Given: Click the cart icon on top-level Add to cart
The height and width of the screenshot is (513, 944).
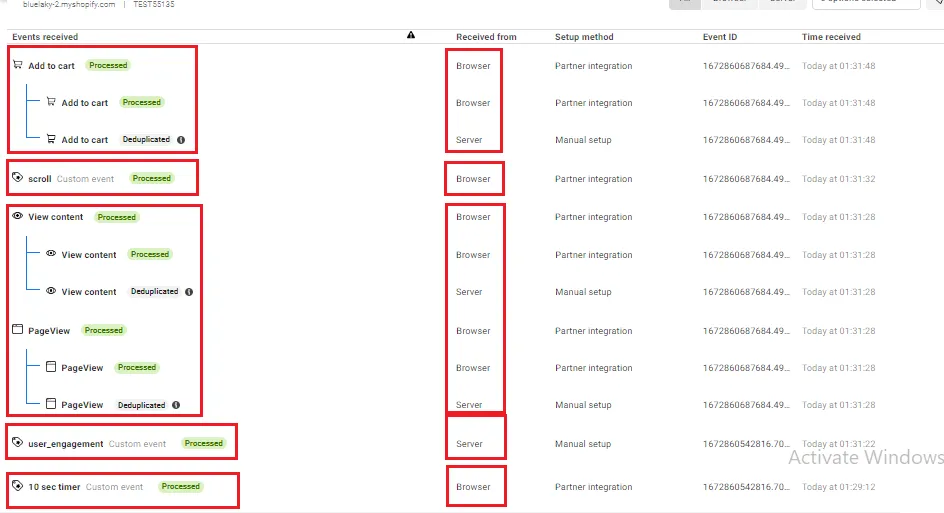Looking at the screenshot, I should (x=18, y=64).
